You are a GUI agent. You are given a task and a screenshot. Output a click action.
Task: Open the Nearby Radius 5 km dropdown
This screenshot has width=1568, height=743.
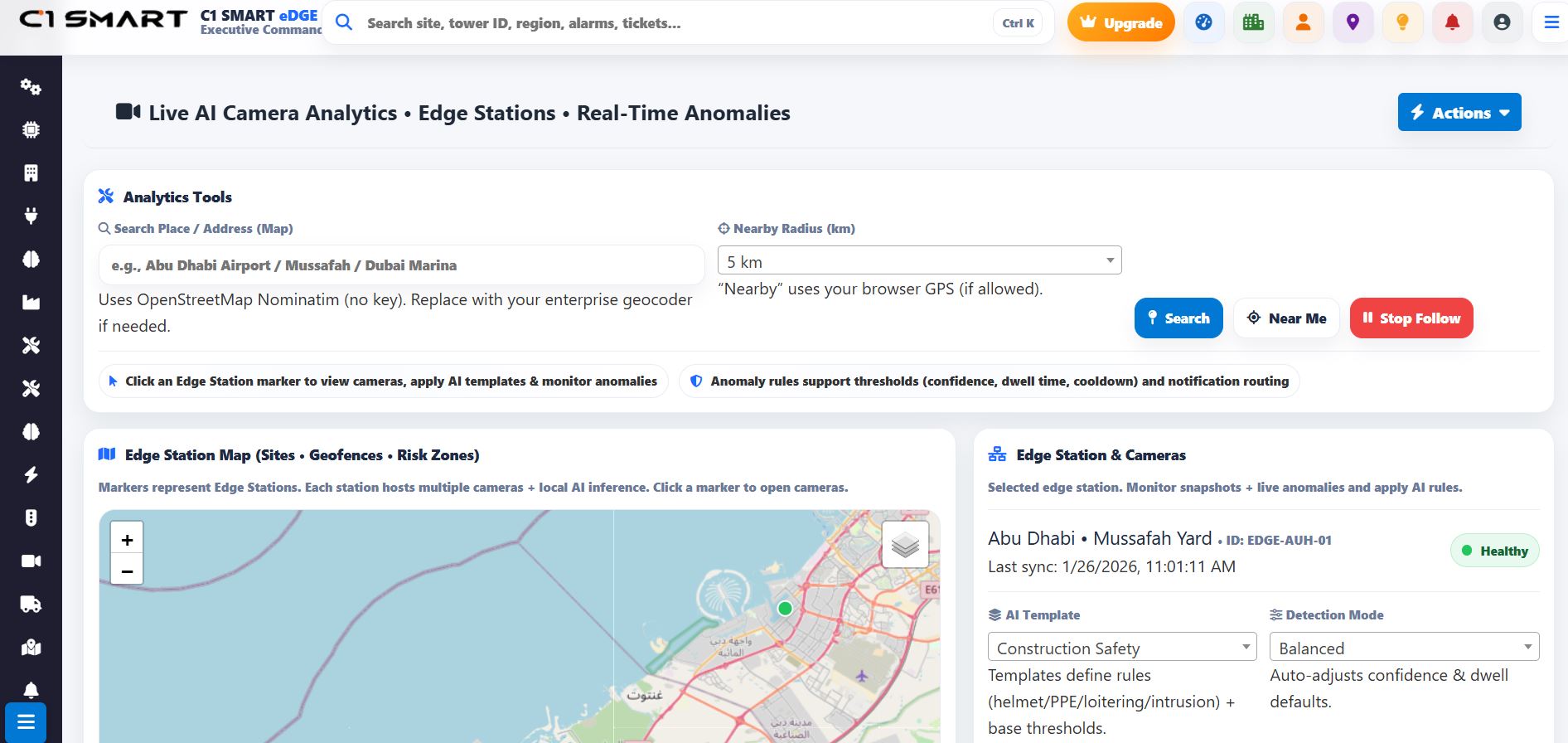(919, 261)
